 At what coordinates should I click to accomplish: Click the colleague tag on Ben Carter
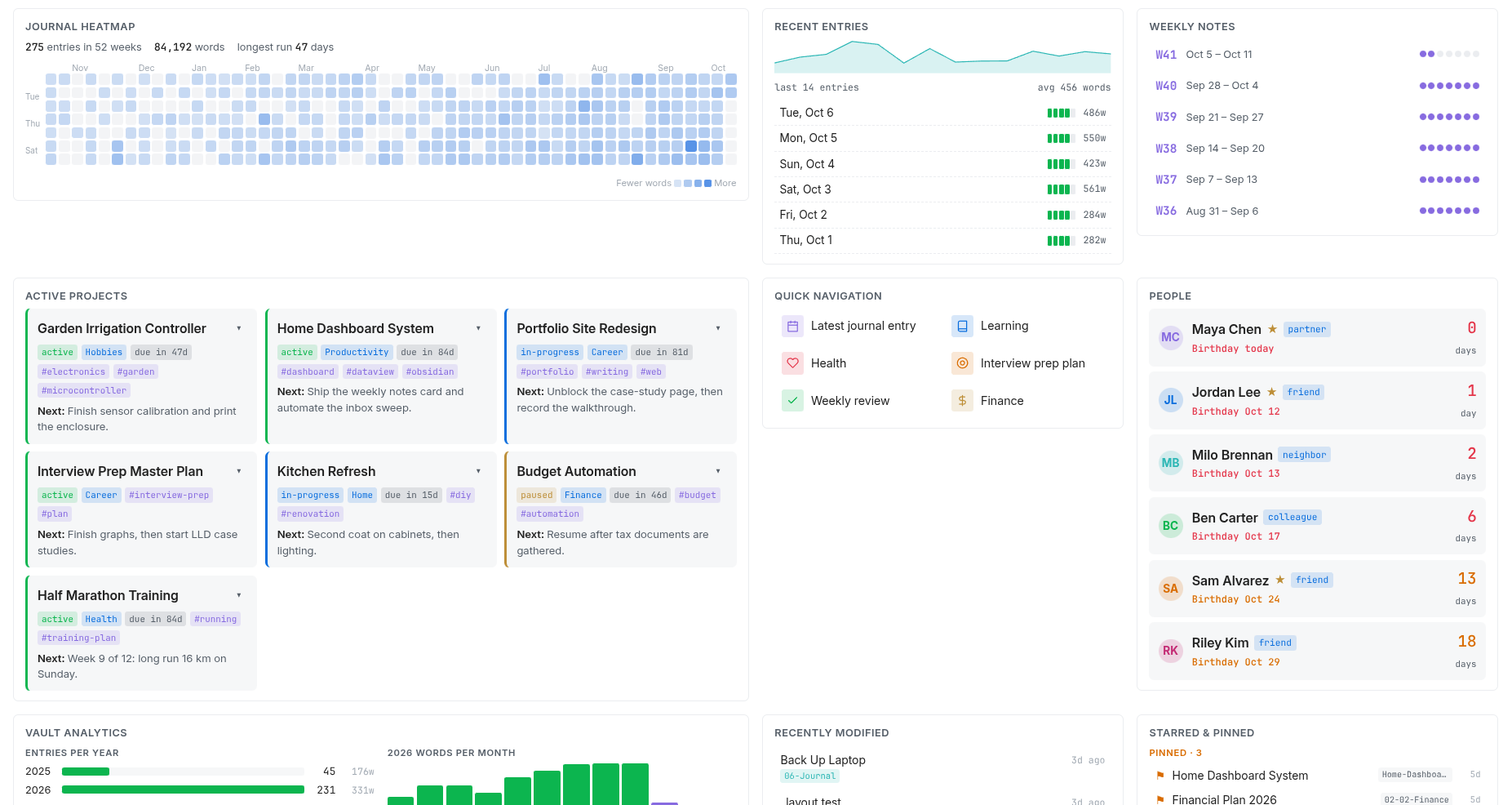[1293, 517]
